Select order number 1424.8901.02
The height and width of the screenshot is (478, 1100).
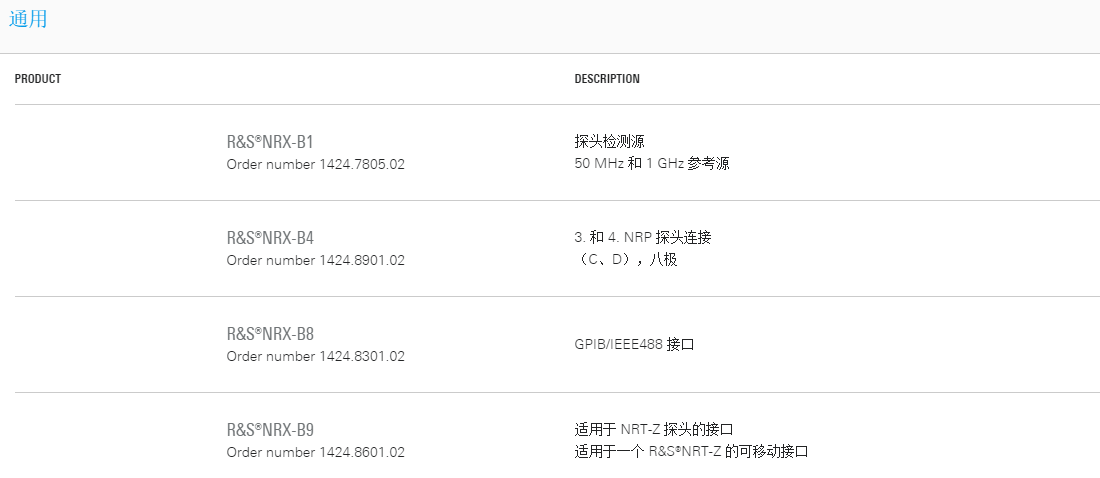pos(362,260)
